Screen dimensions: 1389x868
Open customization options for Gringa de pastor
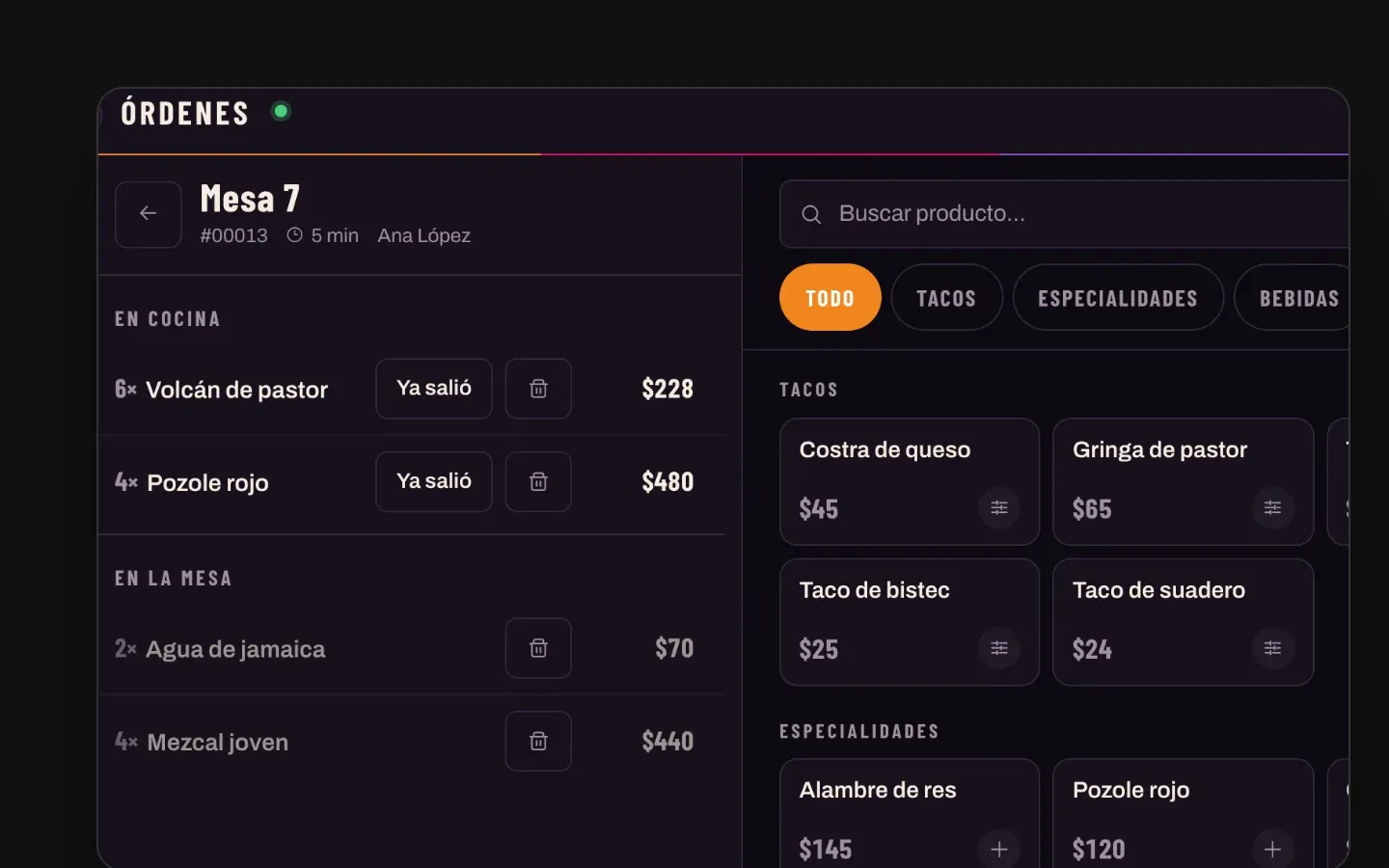coord(1272,507)
